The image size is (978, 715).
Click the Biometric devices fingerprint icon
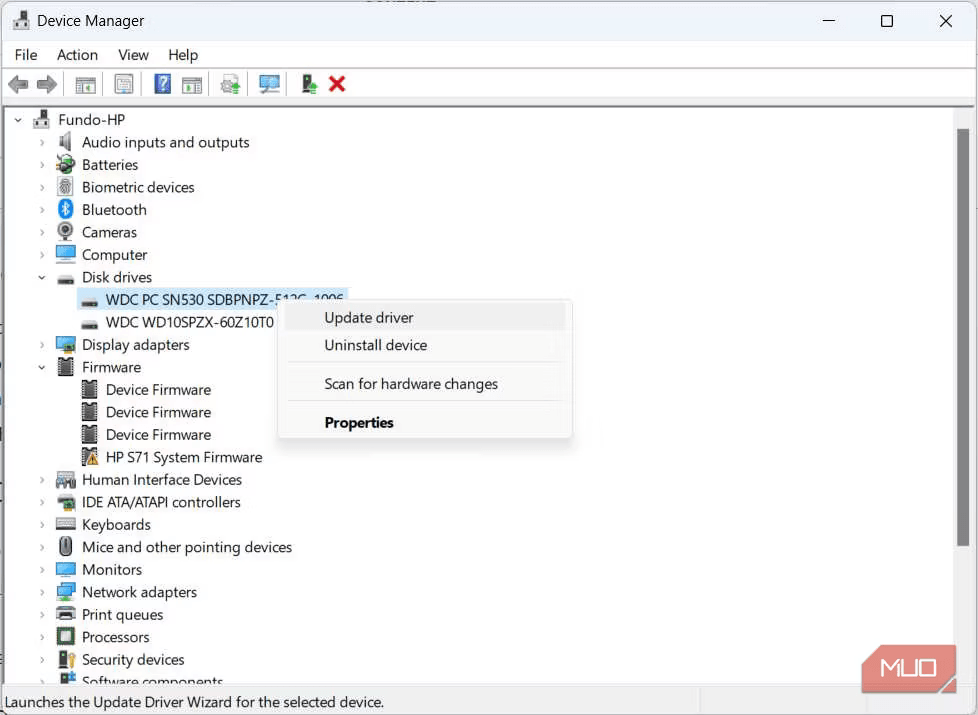pos(65,187)
